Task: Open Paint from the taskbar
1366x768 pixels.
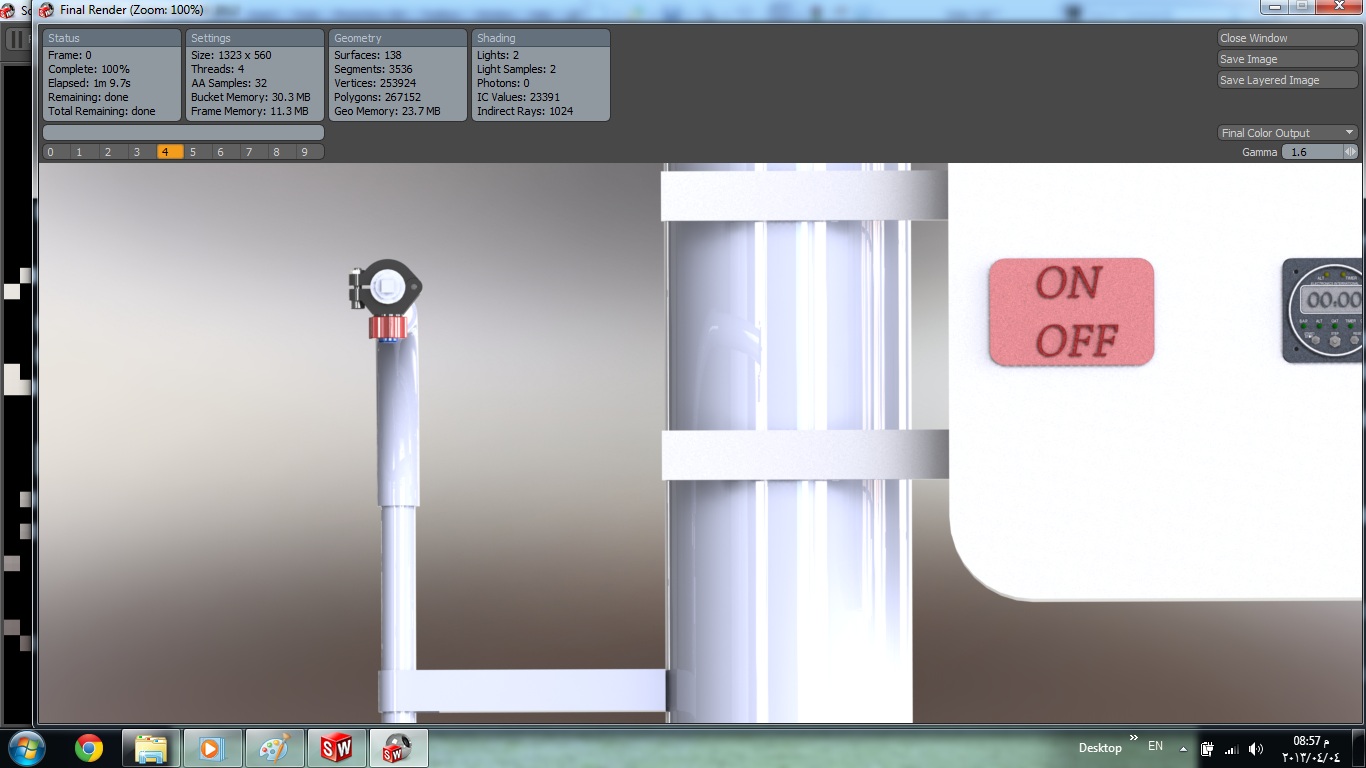Action: [274, 748]
